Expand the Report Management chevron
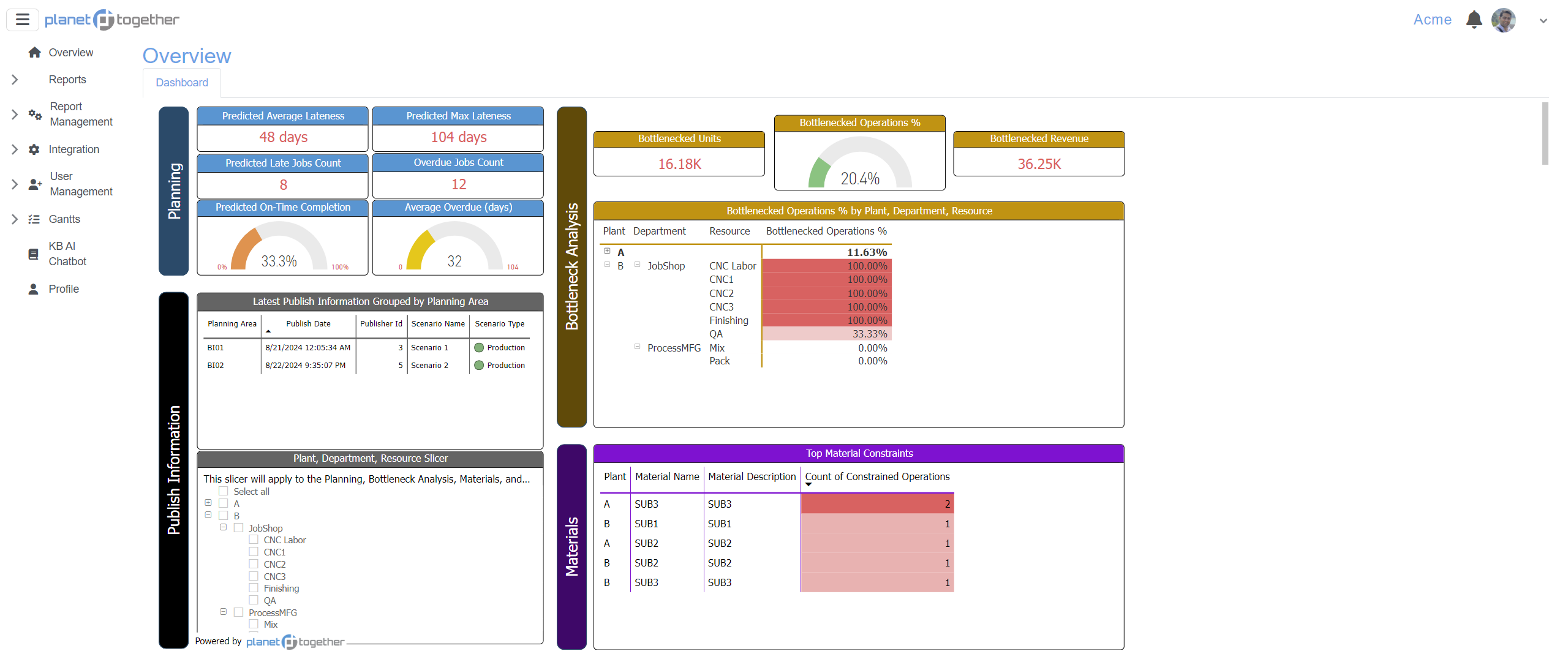 (x=15, y=115)
